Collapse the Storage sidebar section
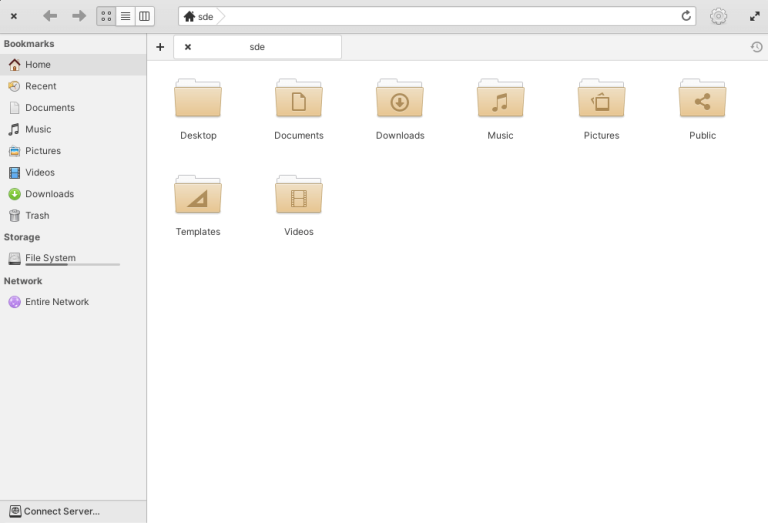This screenshot has height=523, width=768. pyautogui.click(x=22, y=237)
